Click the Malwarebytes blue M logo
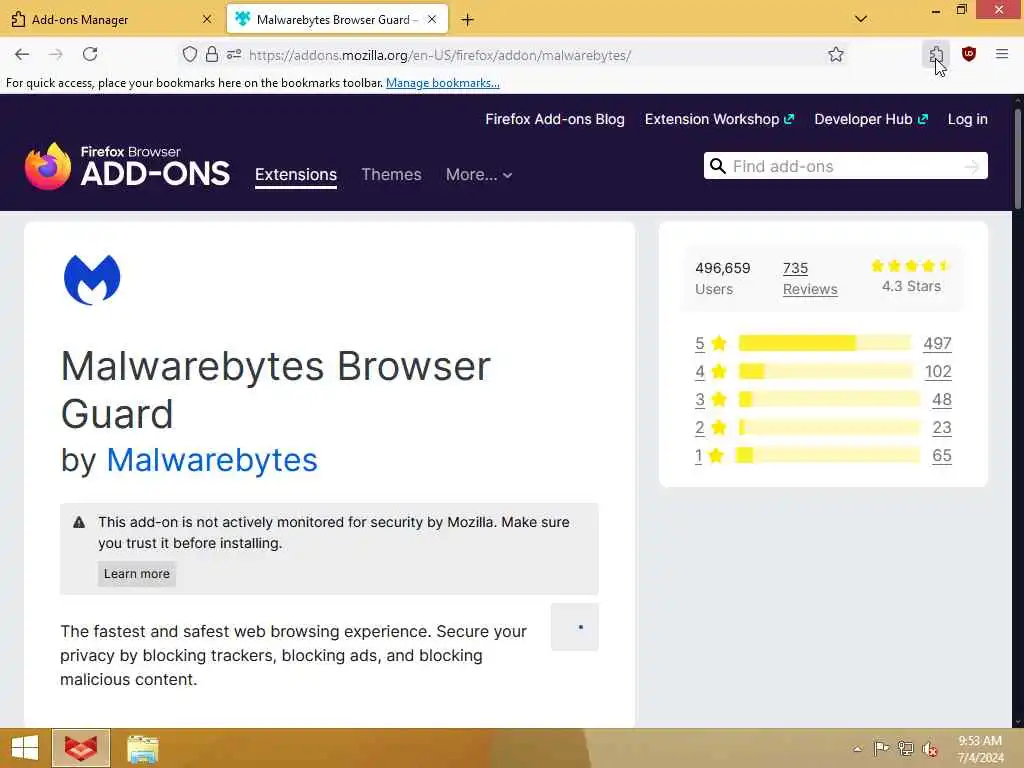Image resolution: width=1024 pixels, height=768 pixels. tap(92, 280)
